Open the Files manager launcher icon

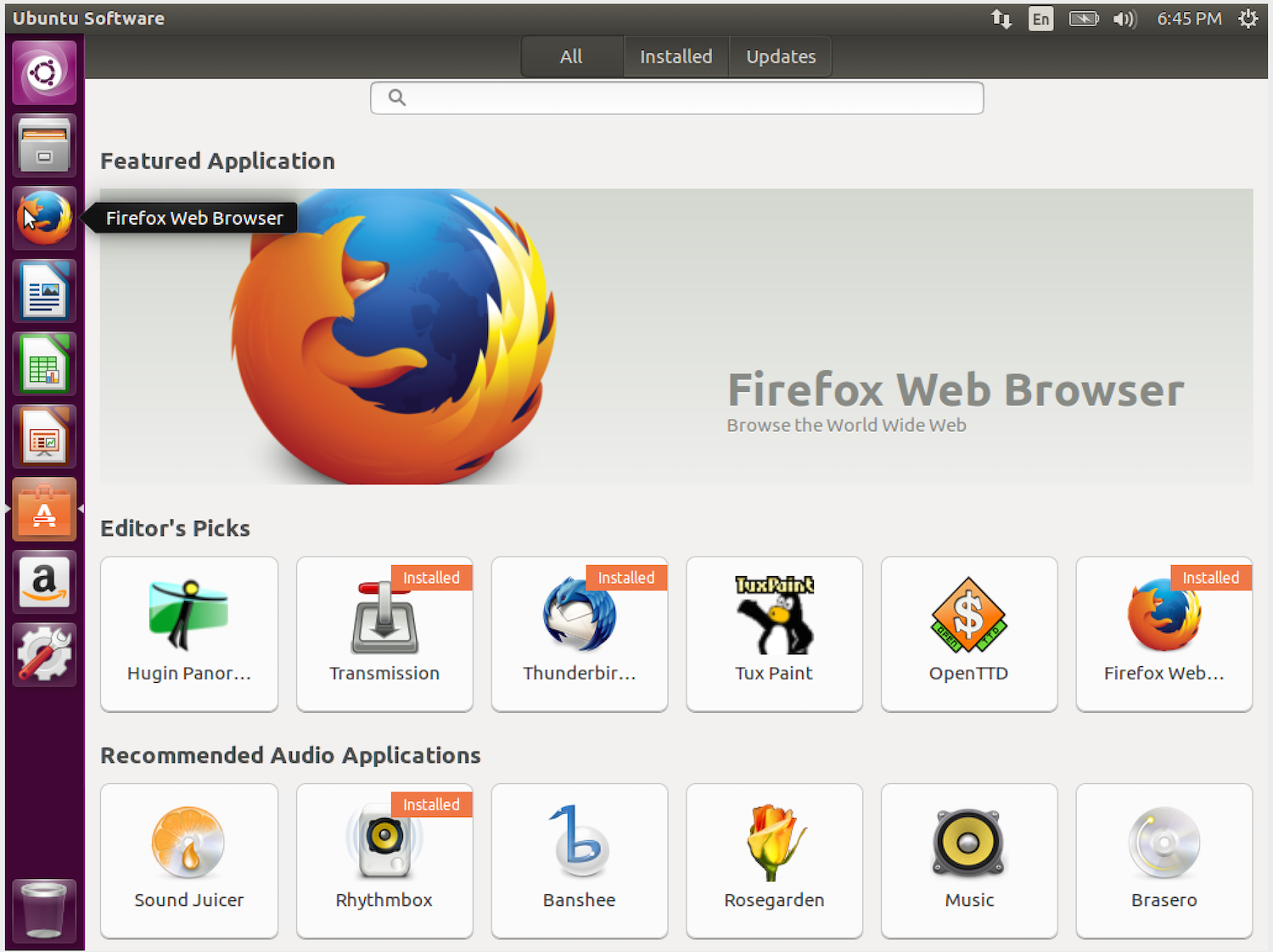(44, 145)
